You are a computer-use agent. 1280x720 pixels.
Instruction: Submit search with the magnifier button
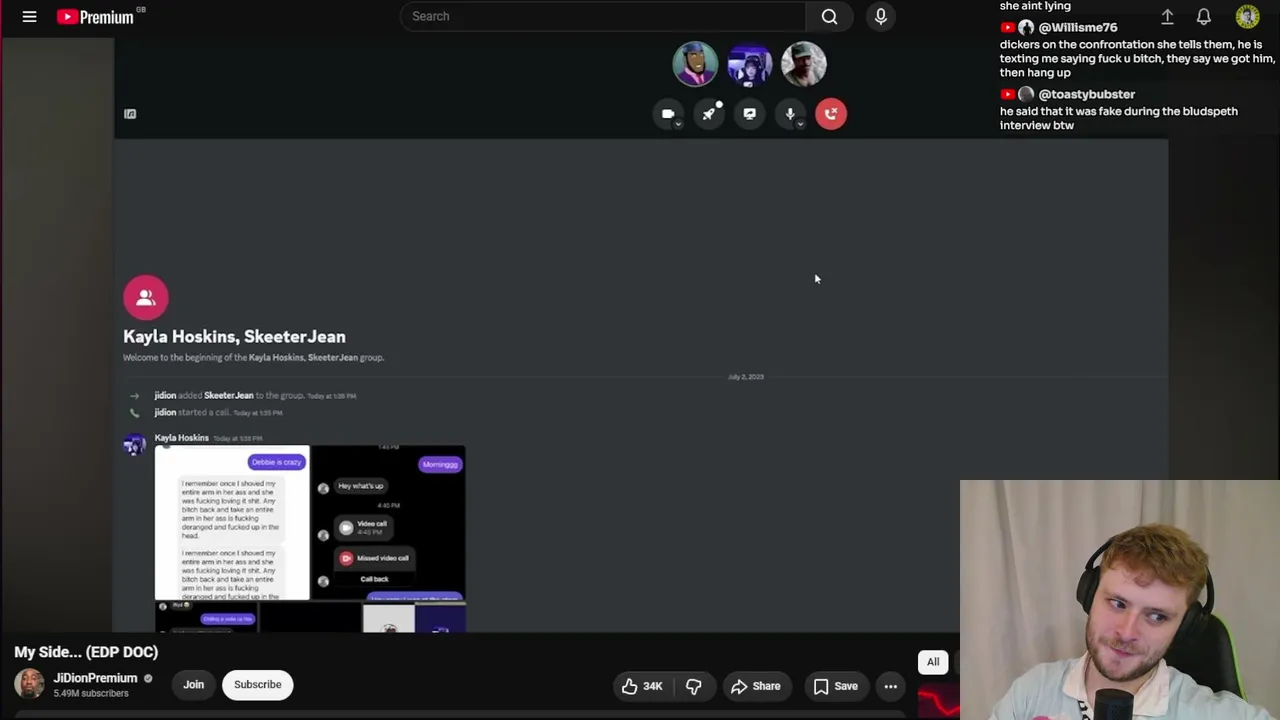pyautogui.click(x=829, y=16)
